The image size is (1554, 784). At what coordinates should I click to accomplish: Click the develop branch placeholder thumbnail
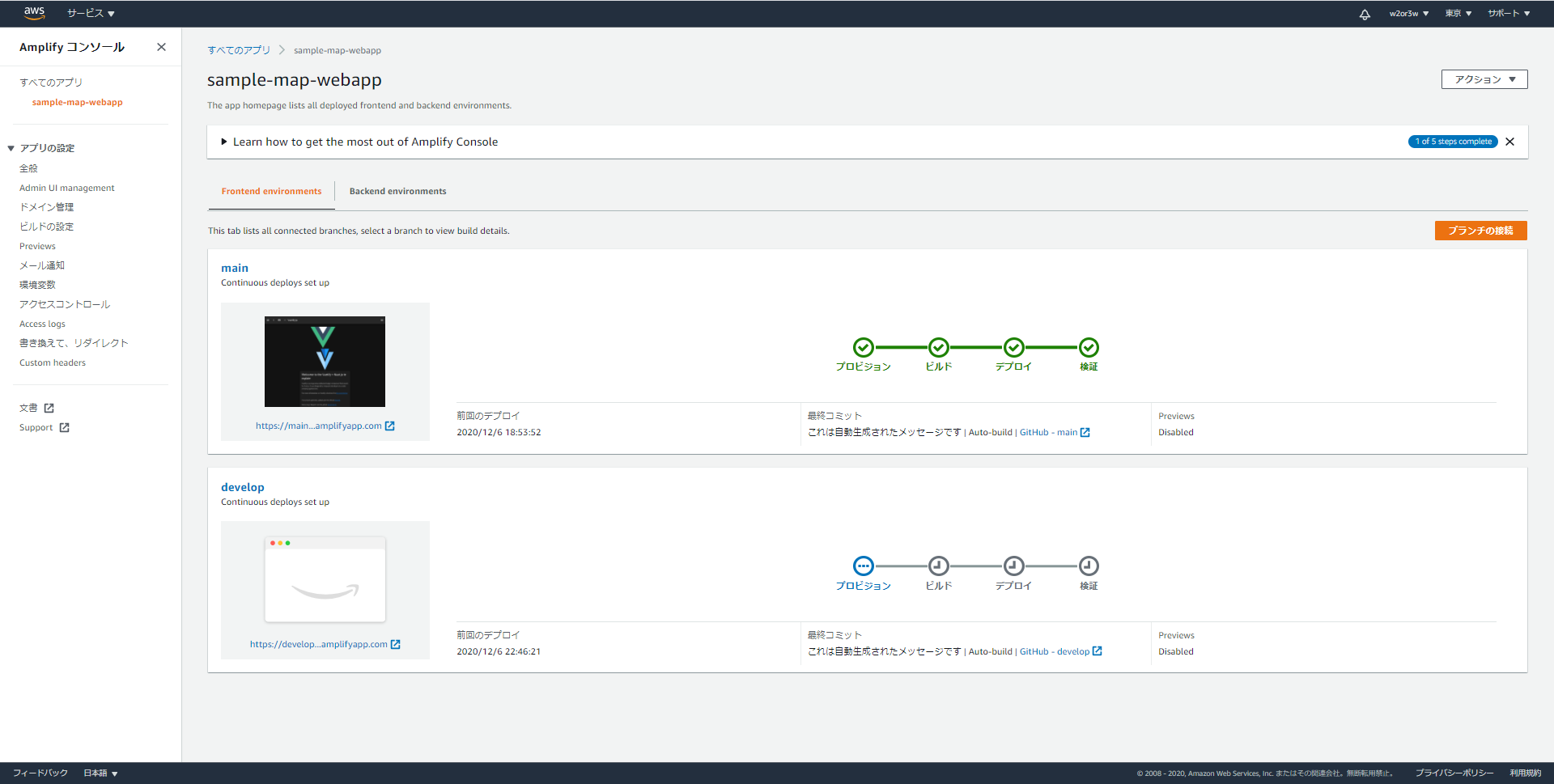325,580
